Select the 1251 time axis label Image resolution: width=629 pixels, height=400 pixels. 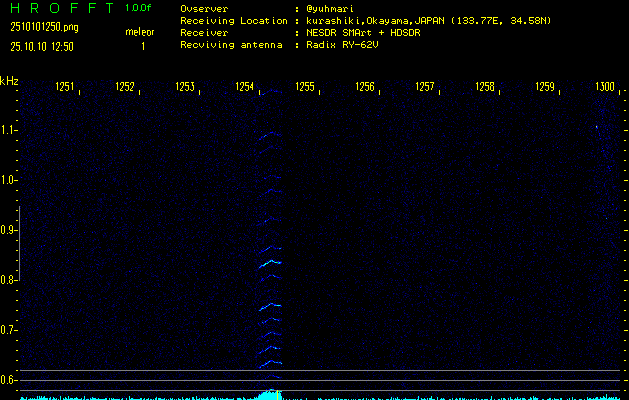65,87
